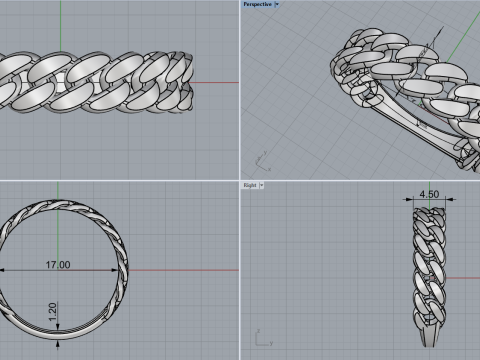Click the axis icon in Perspective viewport
The width and height of the screenshot is (480, 360).
point(263,161)
